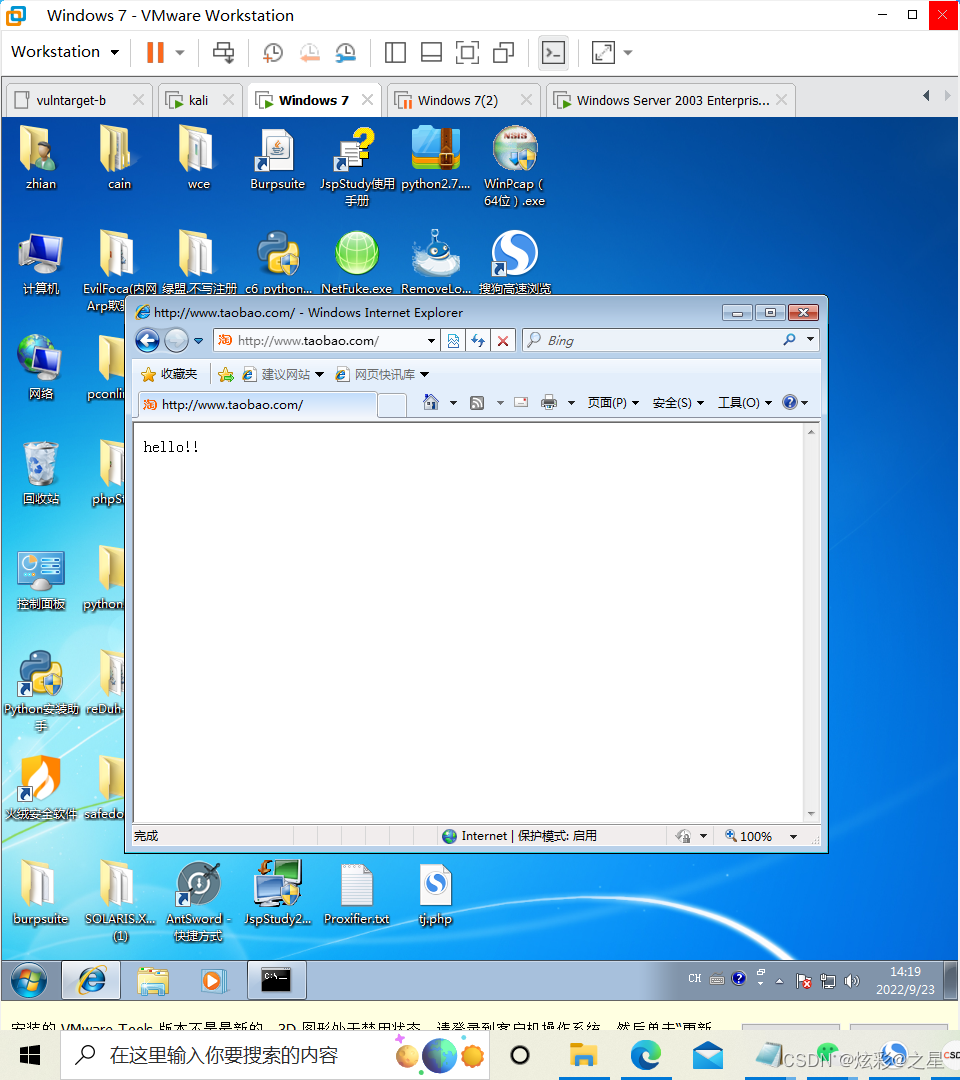Click the CH input language indicator
Viewport: 960px width, 1080px height.
coord(694,979)
